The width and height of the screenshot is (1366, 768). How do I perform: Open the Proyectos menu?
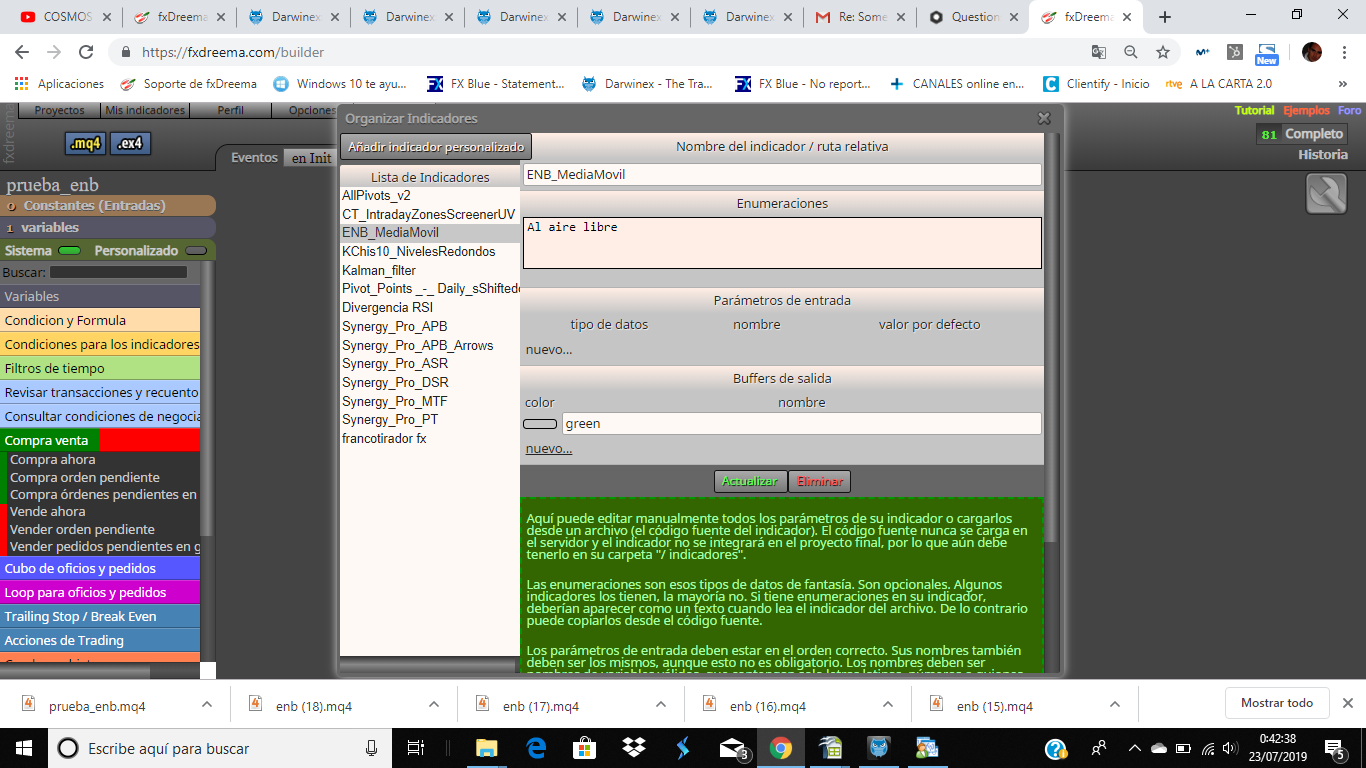pyautogui.click(x=59, y=110)
